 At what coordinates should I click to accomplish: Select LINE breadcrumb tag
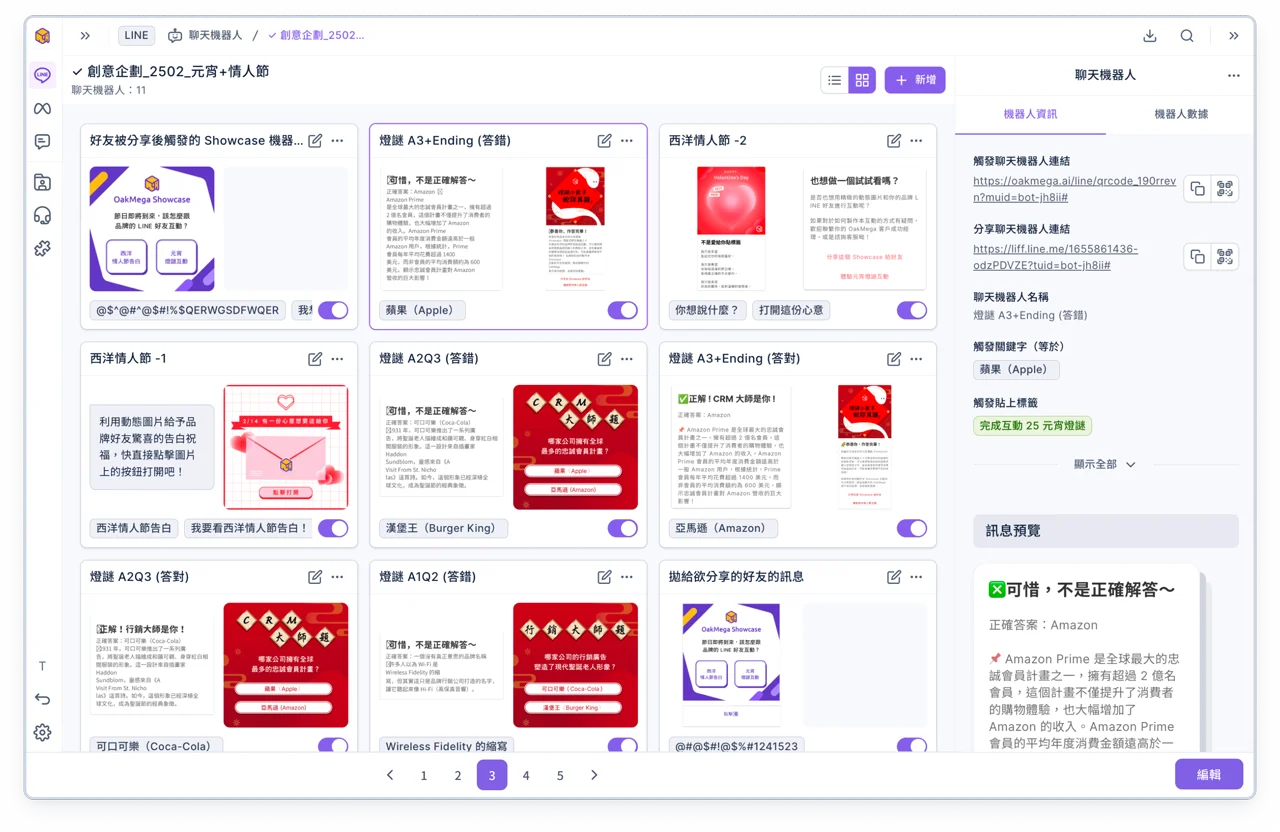(x=136, y=36)
